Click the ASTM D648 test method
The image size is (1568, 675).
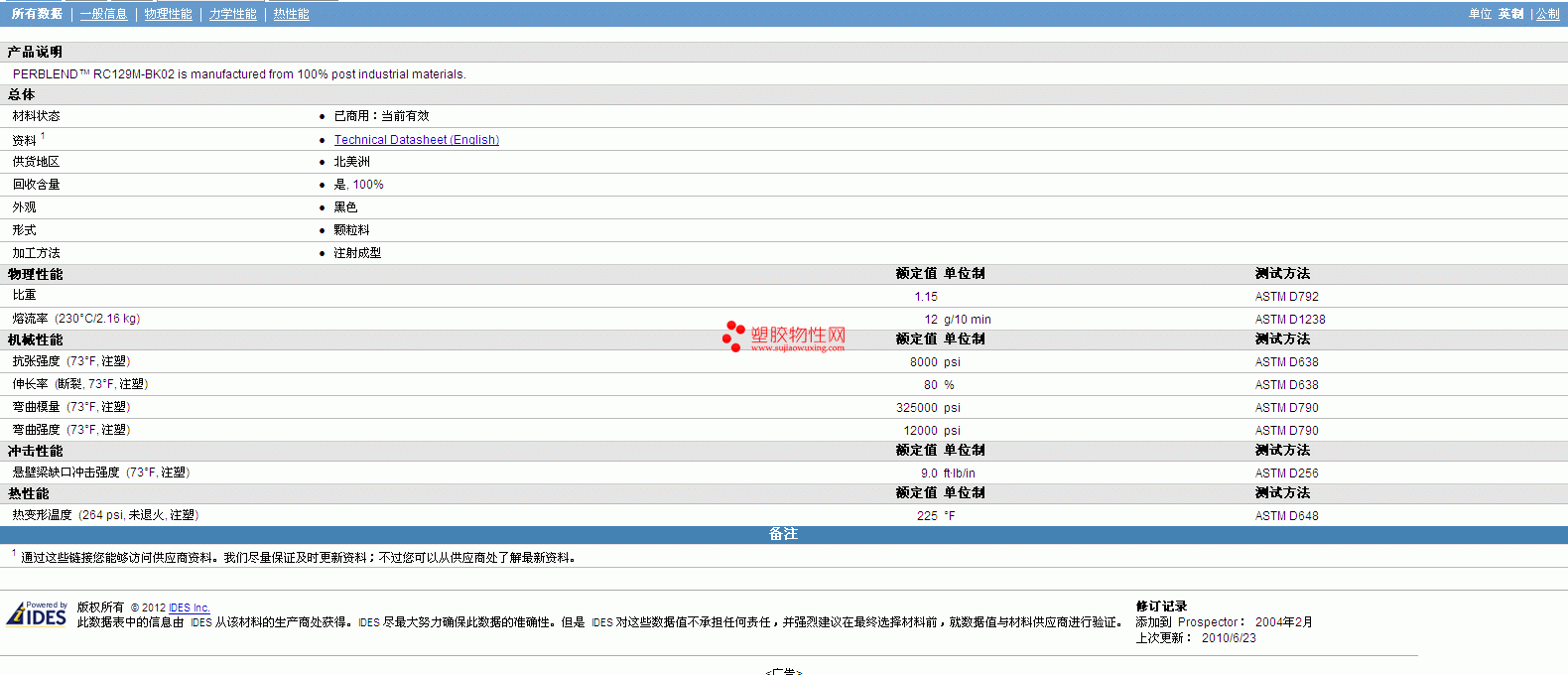coord(1287,516)
